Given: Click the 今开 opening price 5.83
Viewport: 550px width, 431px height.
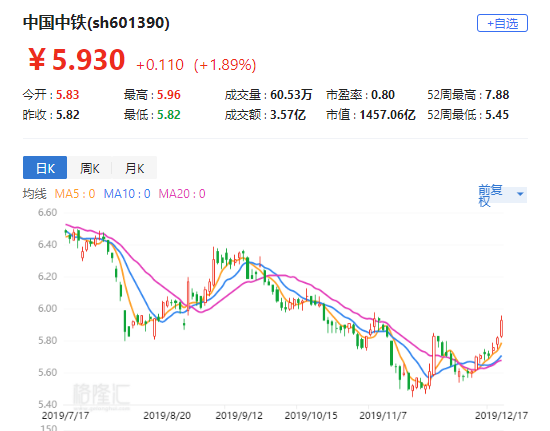Looking at the screenshot, I should click(67, 95).
